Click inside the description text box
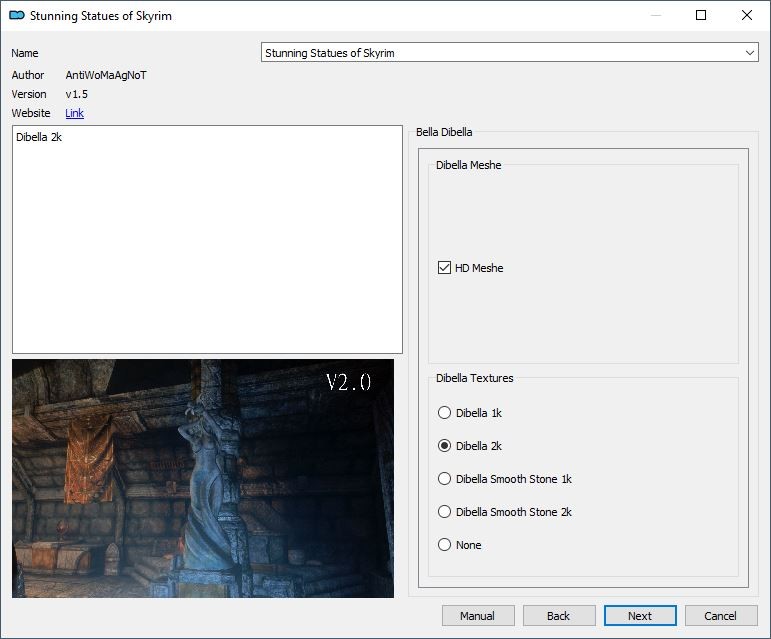771x639 pixels. pyautogui.click(x=207, y=240)
